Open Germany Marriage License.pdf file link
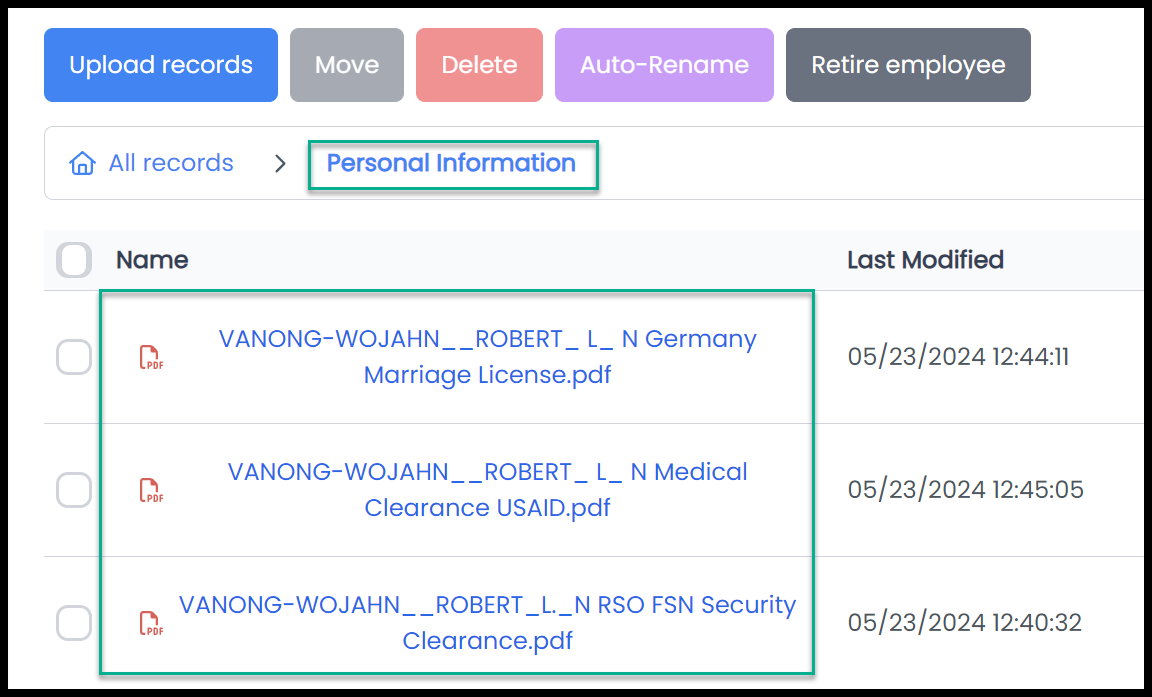Image resolution: width=1152 pixels, height=697 pixels. pyautogui.click(x=487, y=357)
